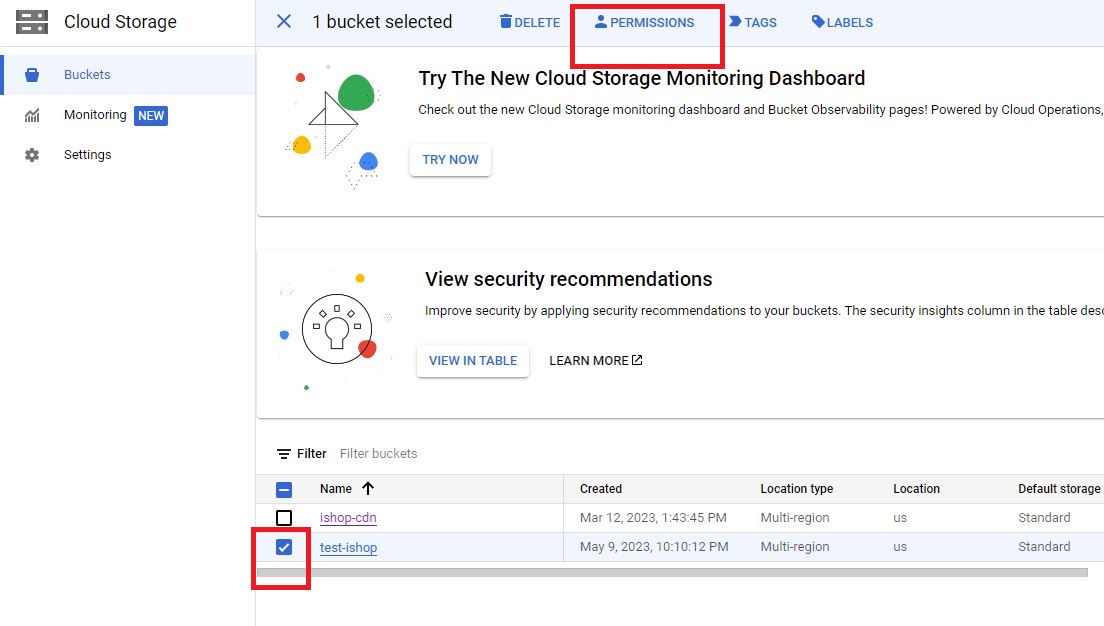
Task: Click the TRY NOW button
Action: tap(450, 160)
